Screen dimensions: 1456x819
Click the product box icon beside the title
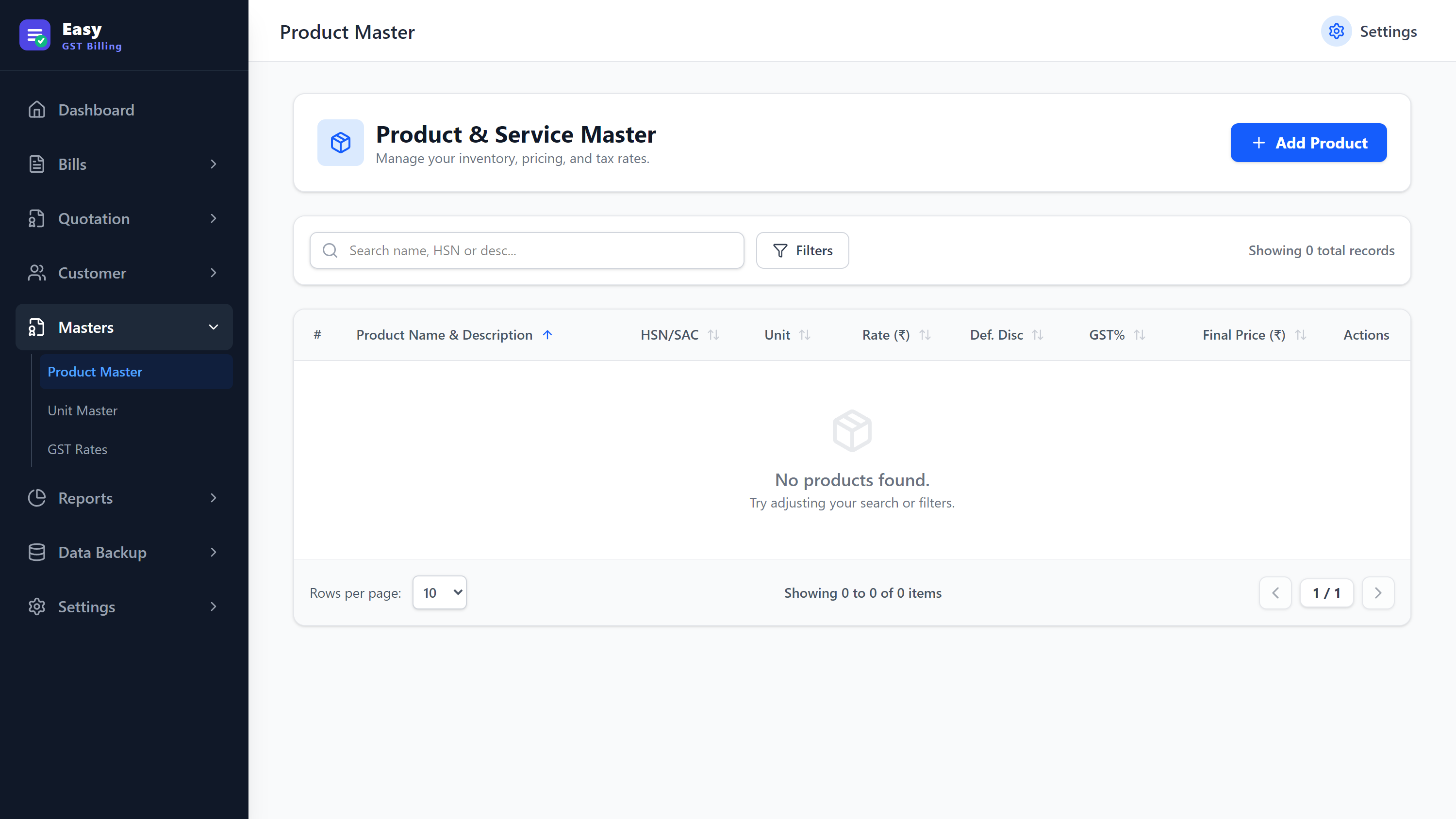[x=340, y=143]
